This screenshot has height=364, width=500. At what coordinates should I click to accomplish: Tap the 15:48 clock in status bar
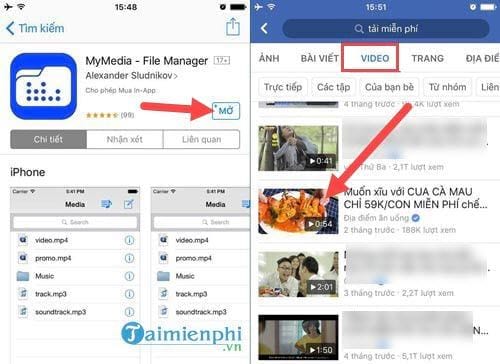coord(125,7)
